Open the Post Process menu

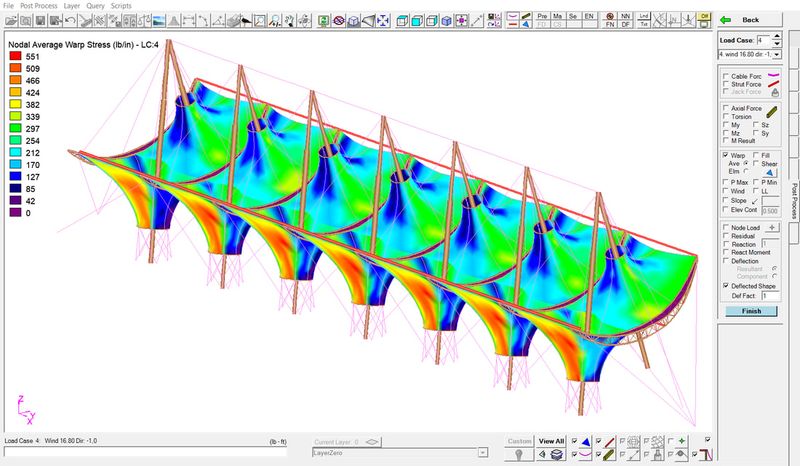pos(41,6)
